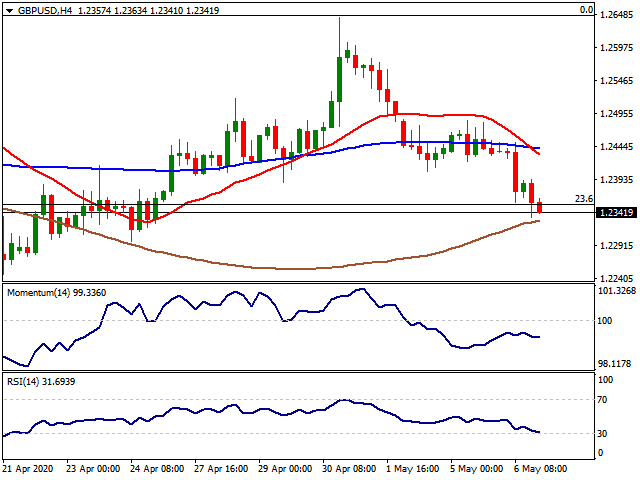Click price axis value 1.25465
Screen dimensions: 640x480
click(616, 80)
